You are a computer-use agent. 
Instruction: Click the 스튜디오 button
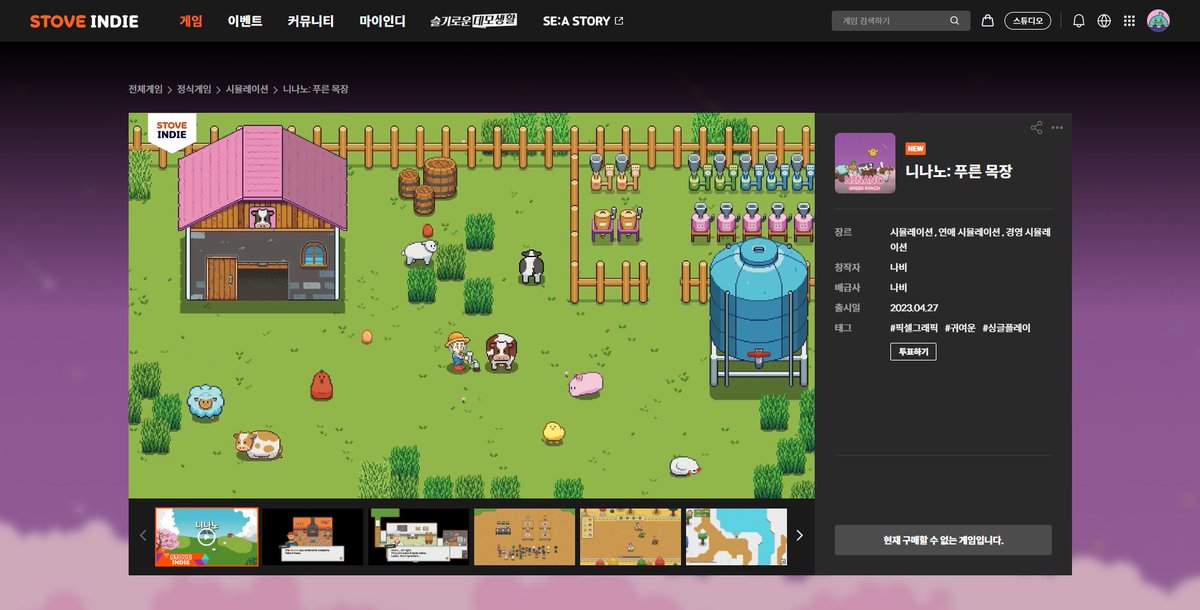tap(1028, 20)
